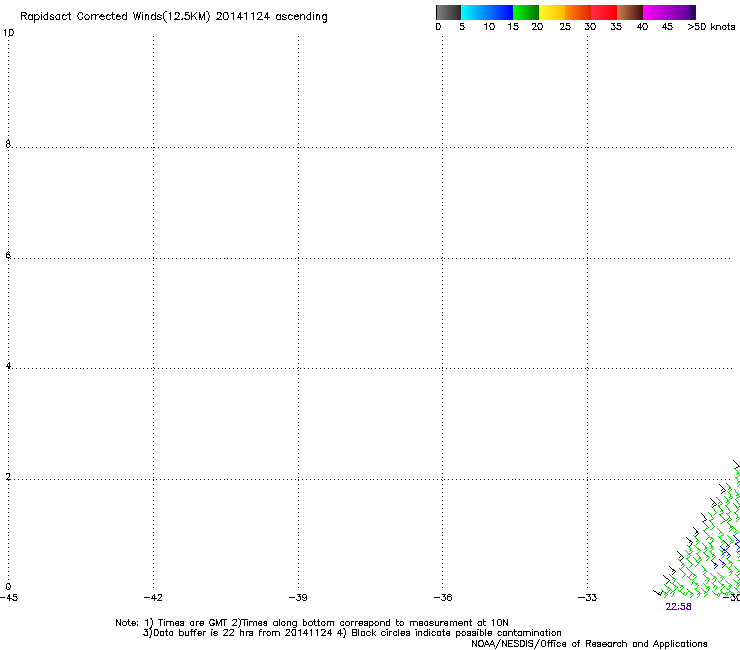
Task: Click the NOAA/NESDIS Office of Research credit
Action: click(589, 644)
